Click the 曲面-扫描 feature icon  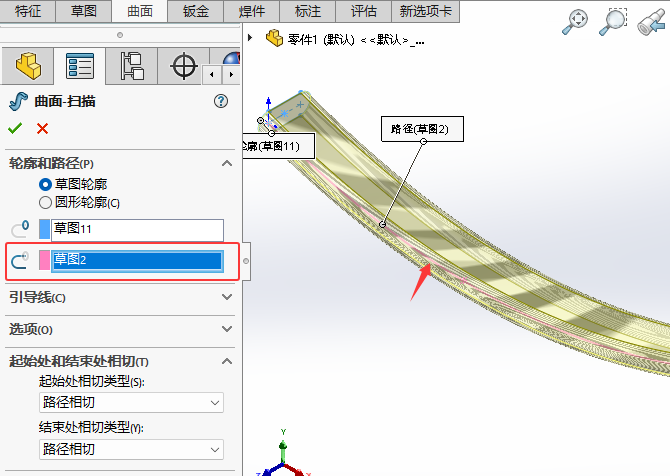point(18,102)
